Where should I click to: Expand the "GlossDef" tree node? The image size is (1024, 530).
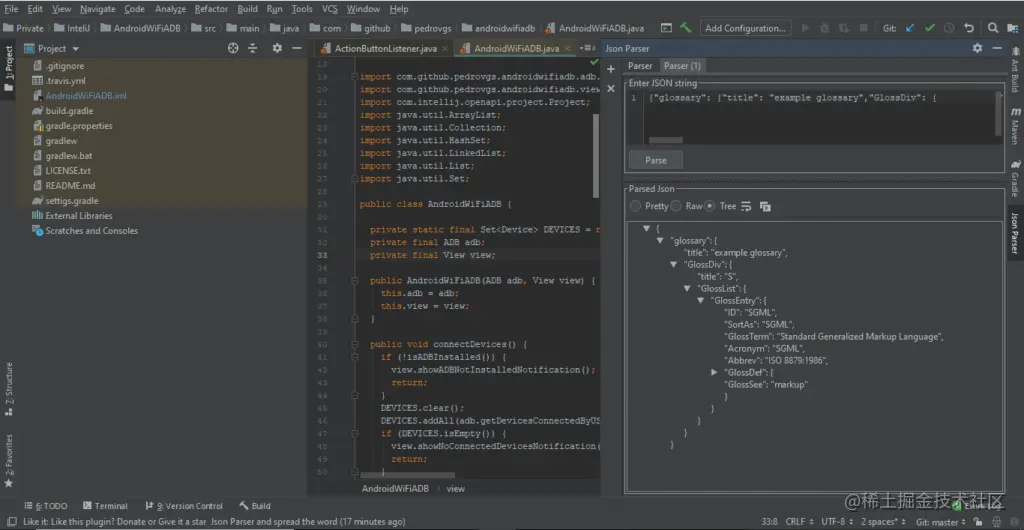[715, 372]
